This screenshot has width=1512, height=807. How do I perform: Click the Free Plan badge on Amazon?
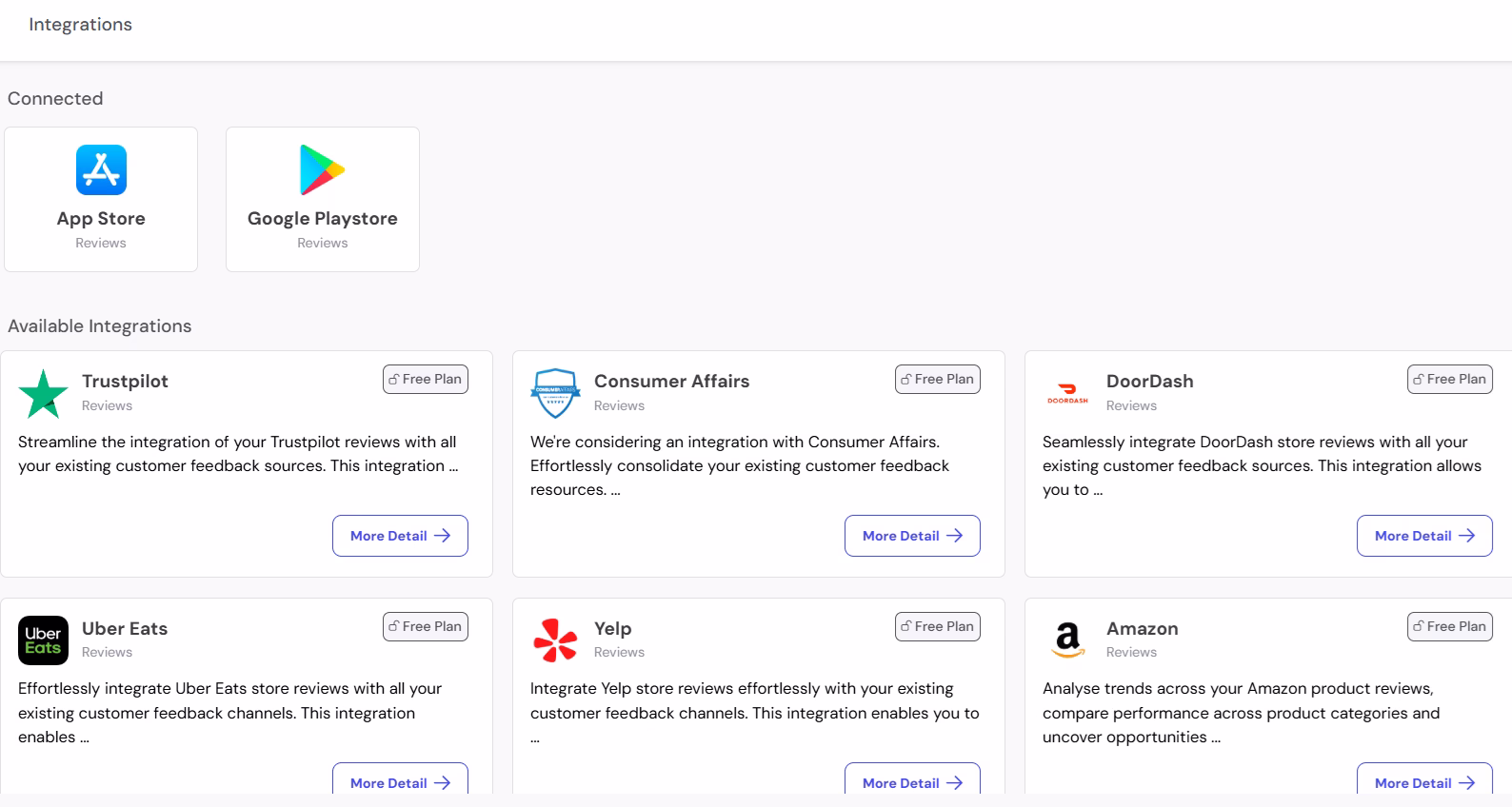coord(1450,626)
